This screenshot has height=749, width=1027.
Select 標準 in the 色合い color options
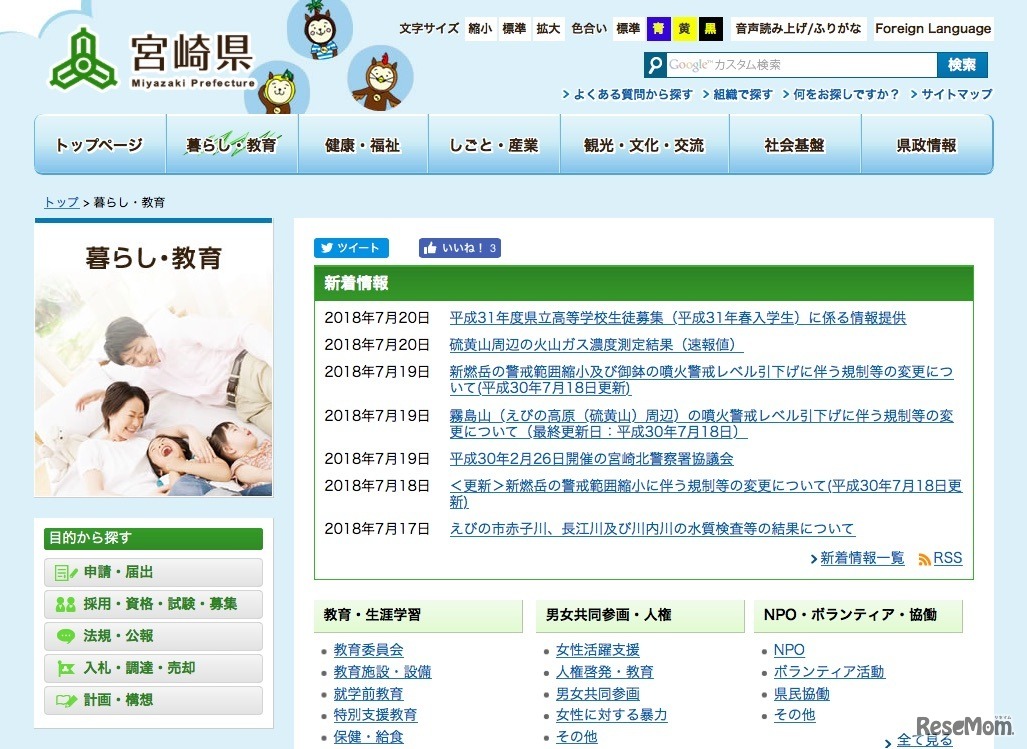tap(626, 29)
